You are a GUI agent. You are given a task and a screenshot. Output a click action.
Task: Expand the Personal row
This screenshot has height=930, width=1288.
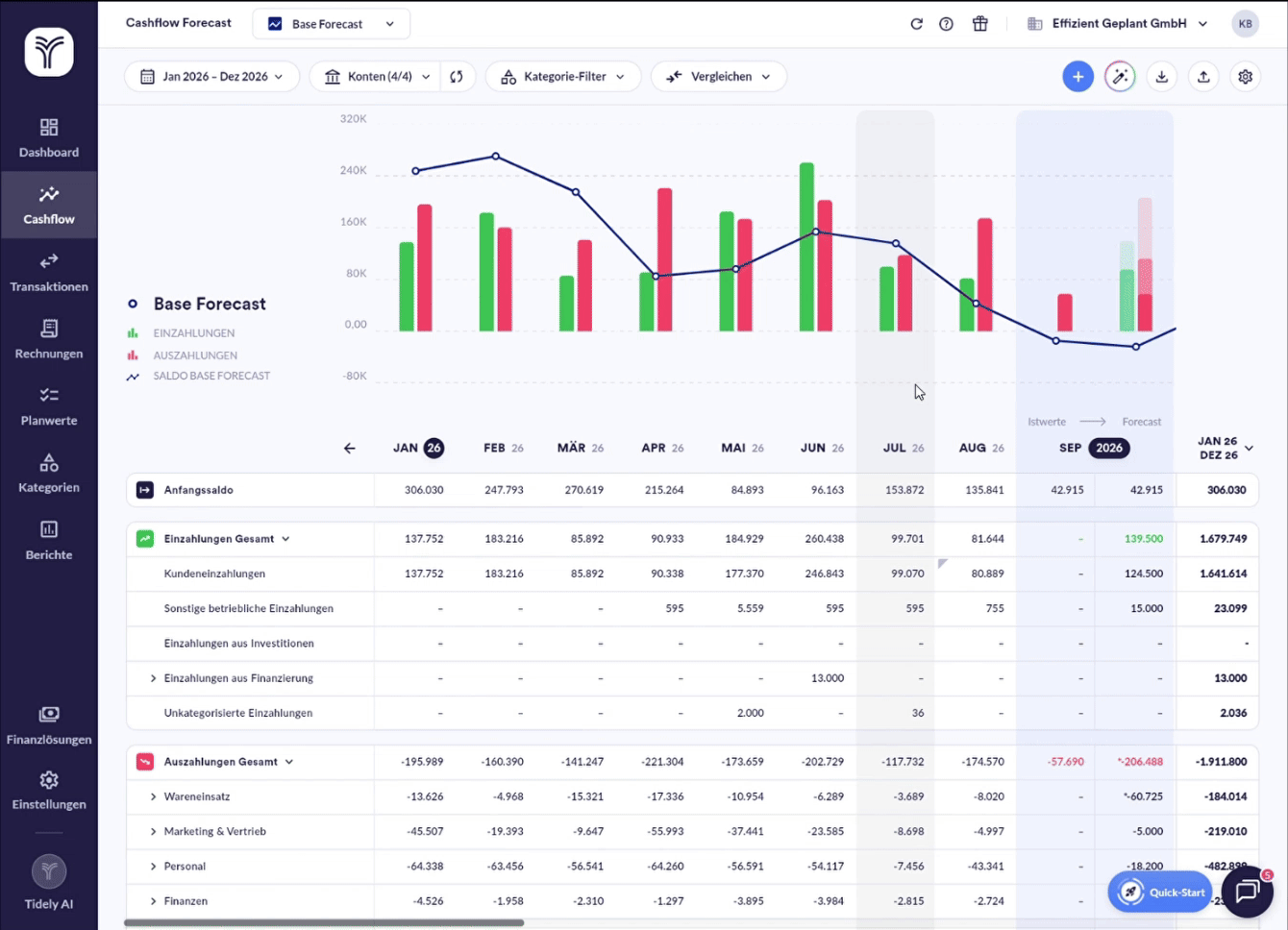pyautogui.click(x=153, y=867)
